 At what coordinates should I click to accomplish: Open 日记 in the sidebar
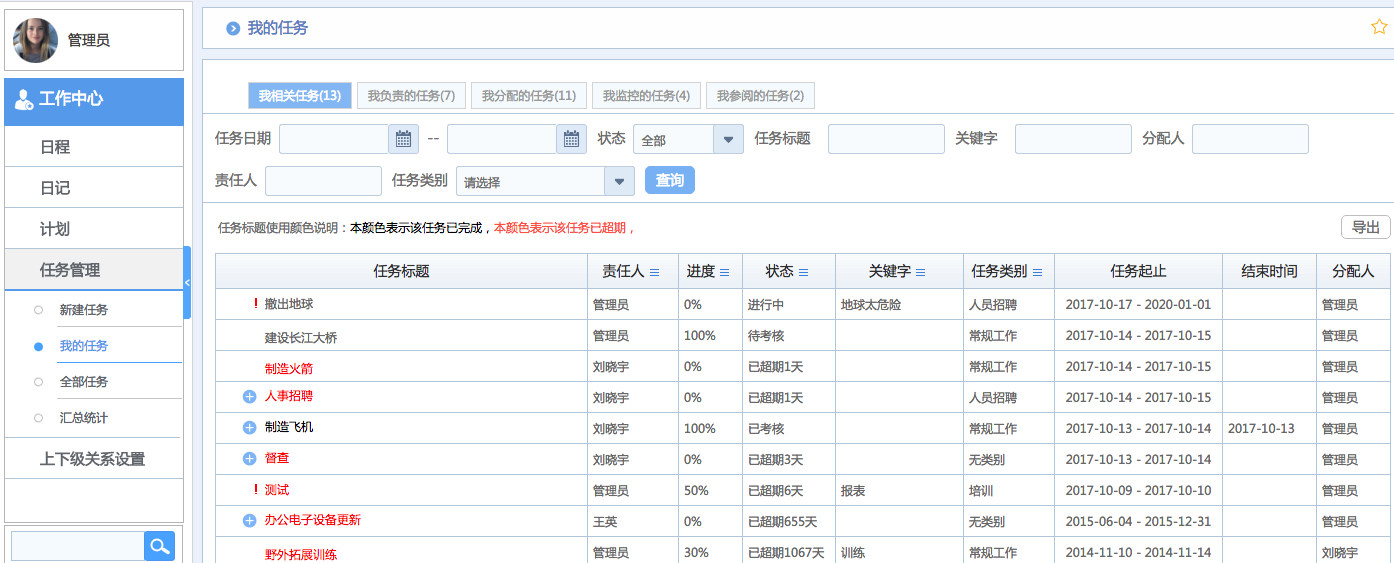pos(94,188)
